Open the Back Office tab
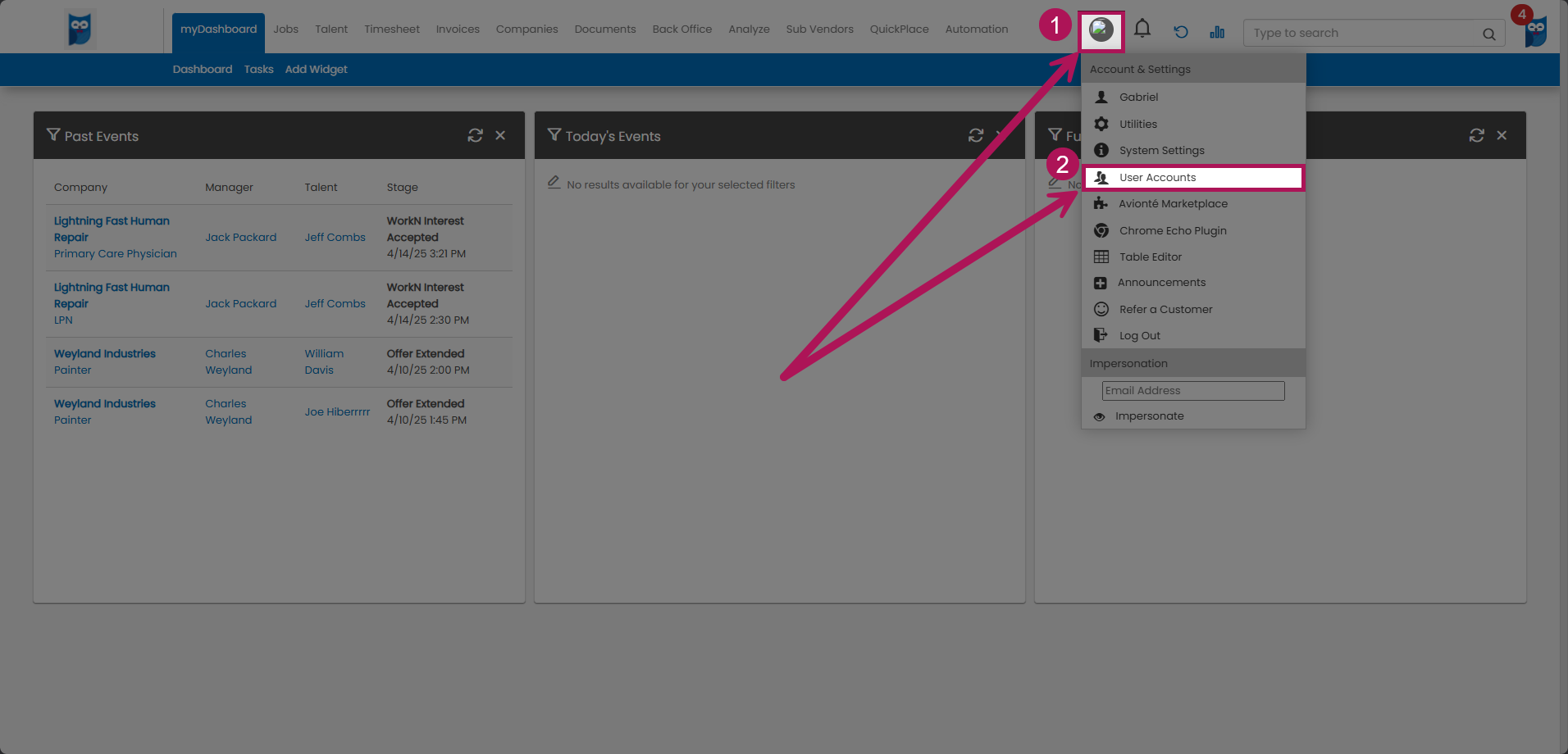 681,30
